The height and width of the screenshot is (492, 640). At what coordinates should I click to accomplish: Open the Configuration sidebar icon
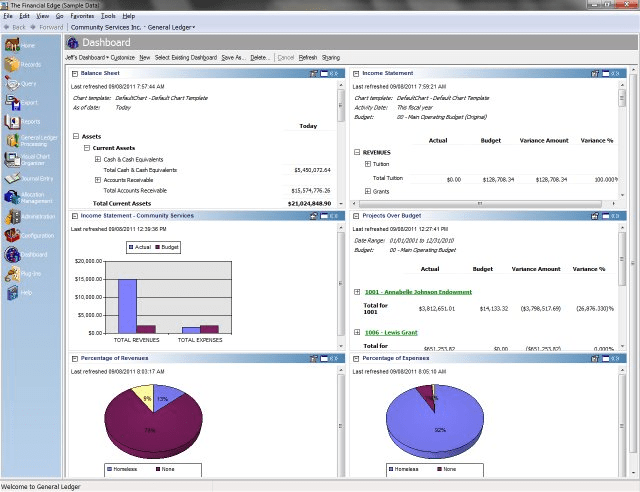pyautogui.click(x=12, y=235)
